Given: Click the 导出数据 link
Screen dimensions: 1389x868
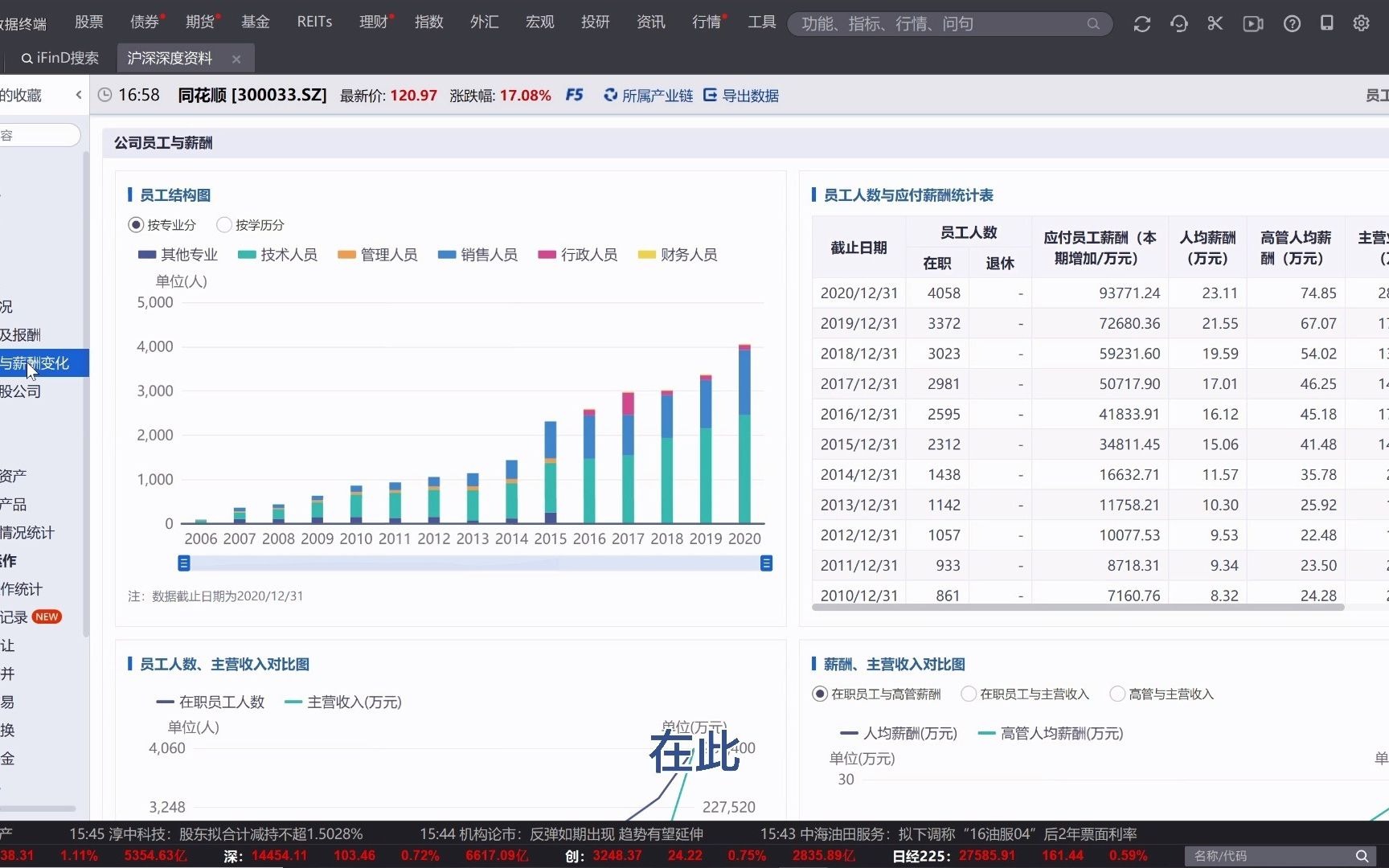Looking at the screenshot, I should tap(750, 96).
